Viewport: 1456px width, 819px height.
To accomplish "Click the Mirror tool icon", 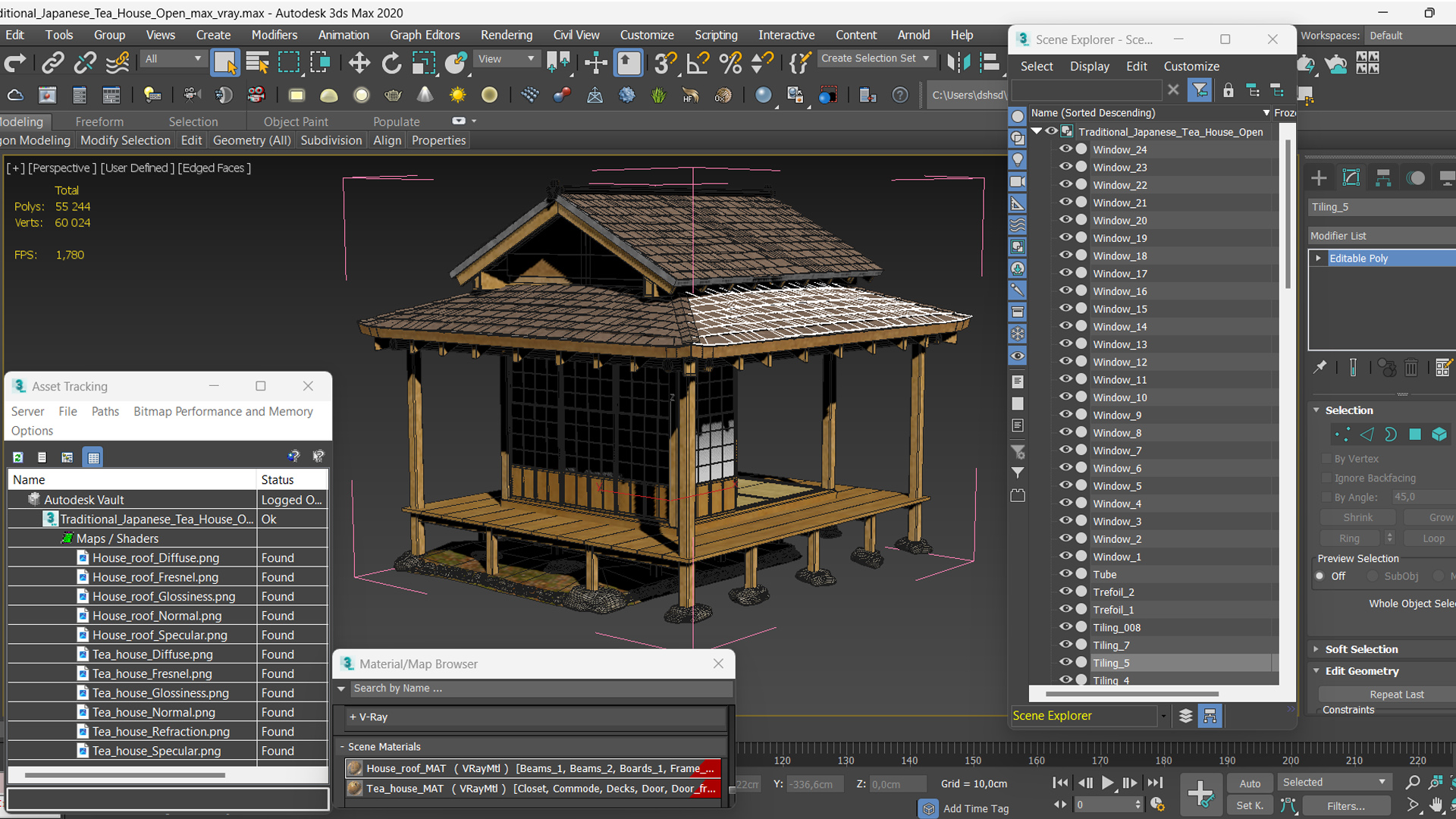I will [x=958, y=63].
